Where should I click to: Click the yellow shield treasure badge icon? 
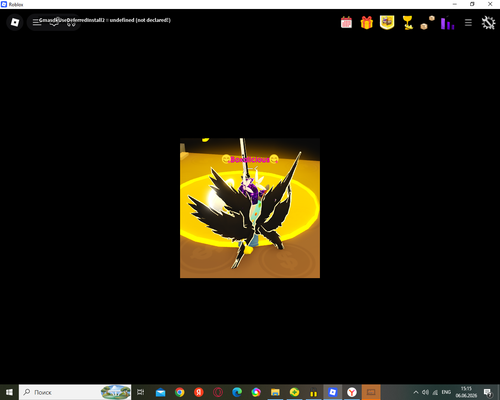(x=387, y=23)
